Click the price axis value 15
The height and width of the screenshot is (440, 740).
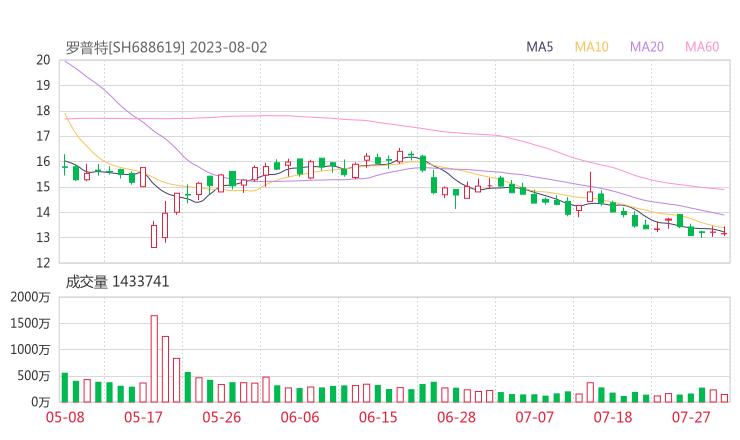pyautogui.click(x=43, y=187)
